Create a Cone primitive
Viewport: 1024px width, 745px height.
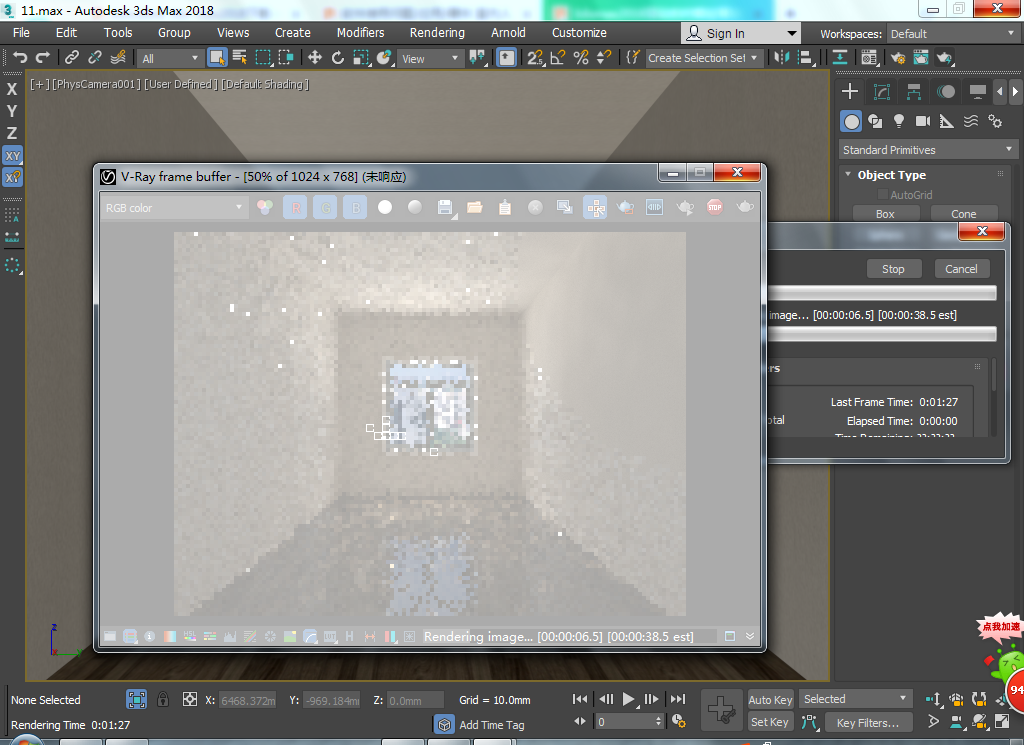click(x=964, y=214)
